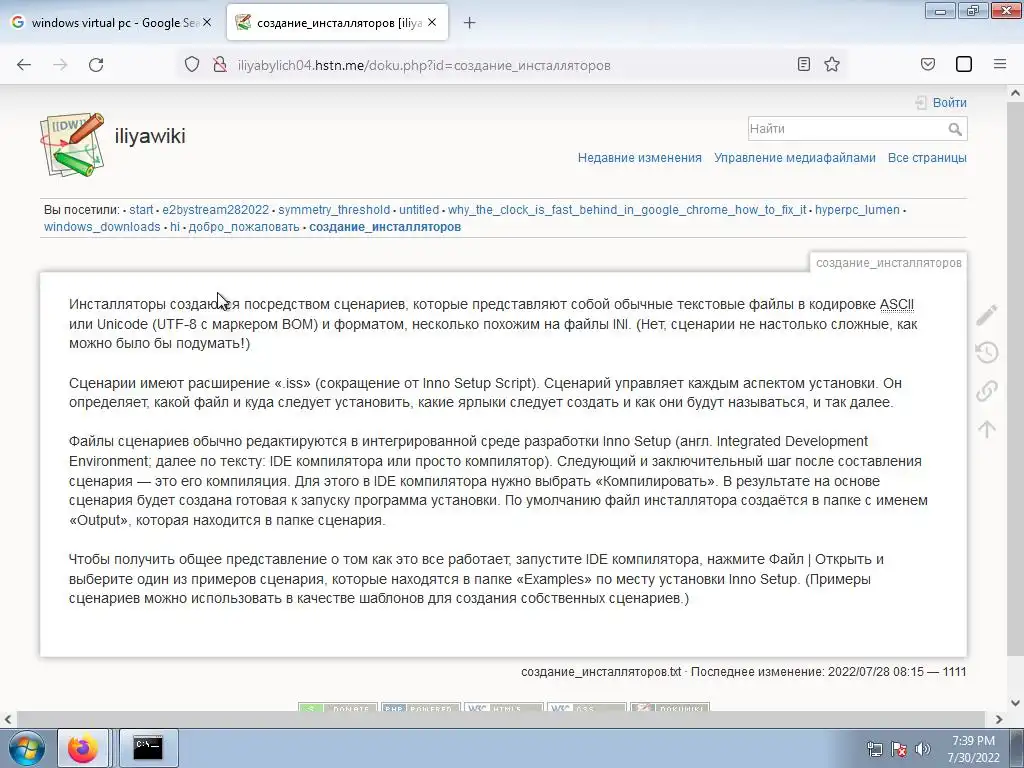Open the Windows Start menu
The height and width of the screenshot is (768, 1024).
pos(26,748)
